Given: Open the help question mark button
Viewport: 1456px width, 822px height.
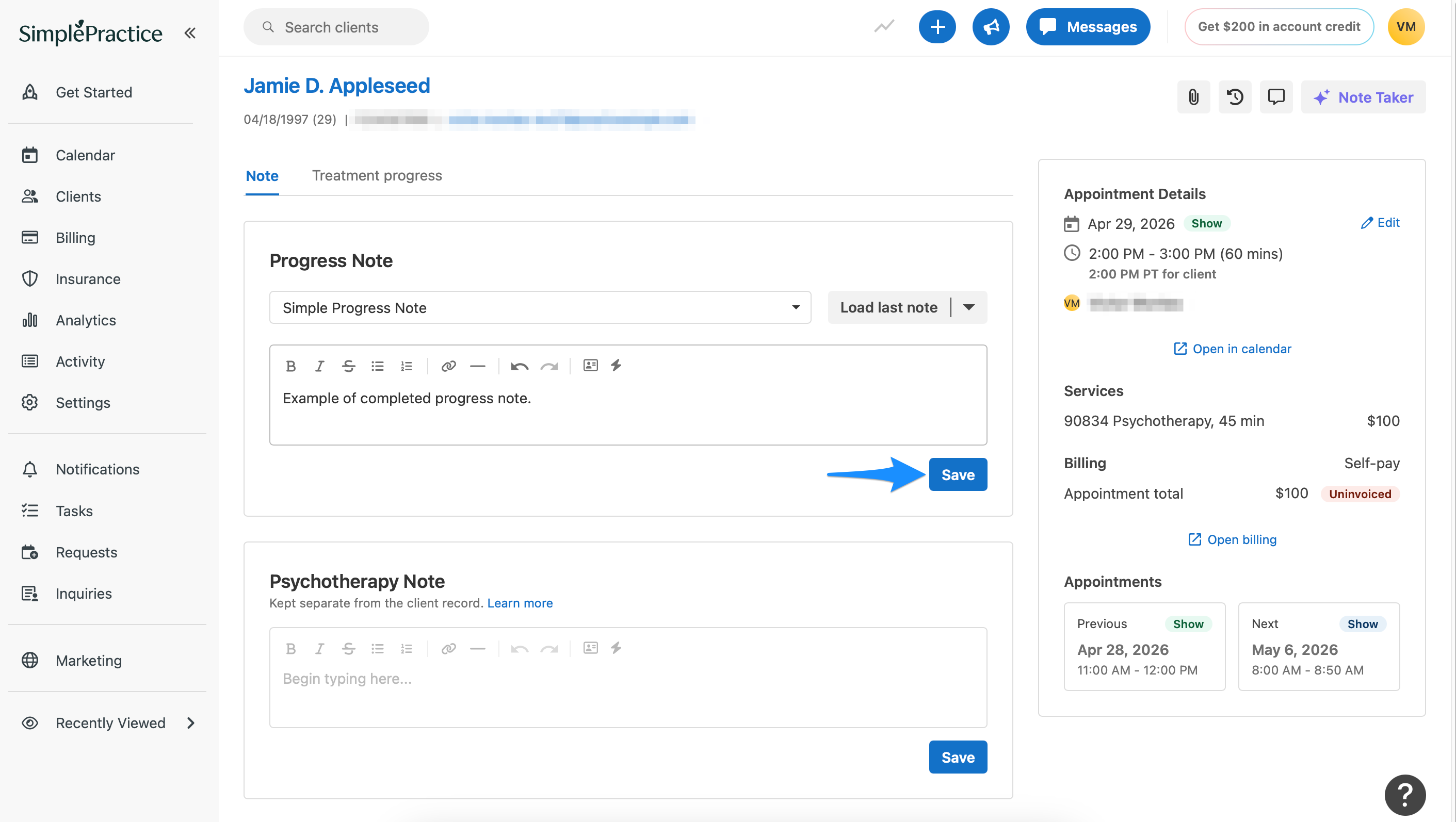Looking at the screenshot, I should pos(1404,795).
